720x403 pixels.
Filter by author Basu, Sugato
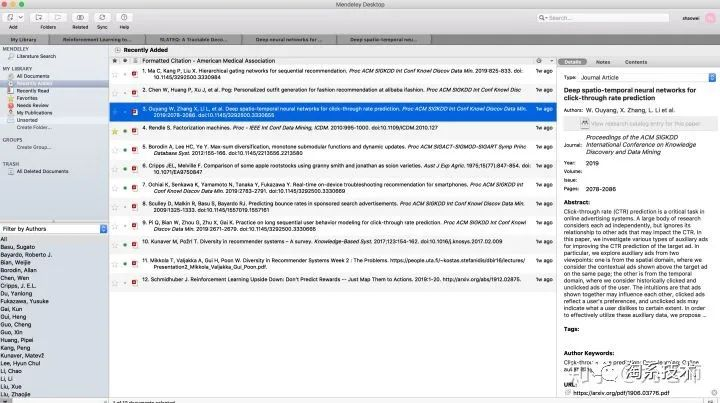(18, 247)
